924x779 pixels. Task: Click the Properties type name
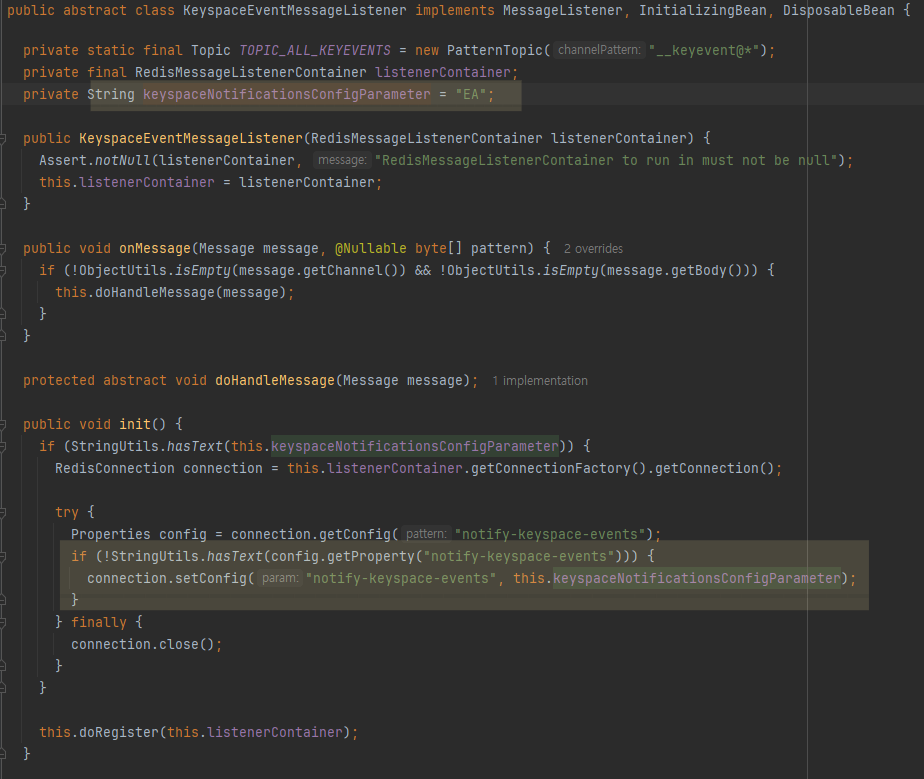pos(111,534)
